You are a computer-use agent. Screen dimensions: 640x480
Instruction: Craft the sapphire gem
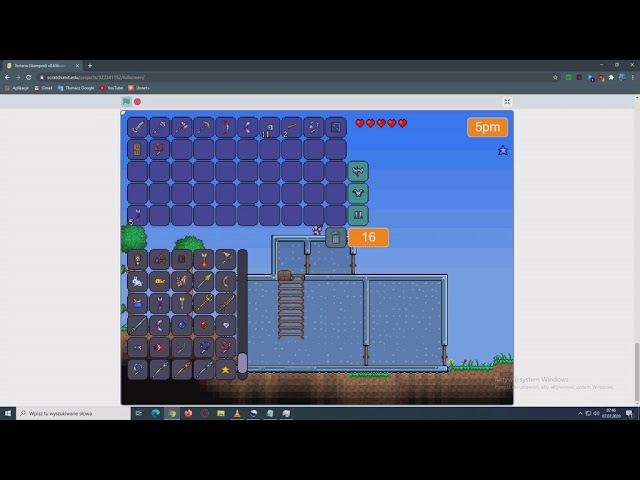[182, 325]
